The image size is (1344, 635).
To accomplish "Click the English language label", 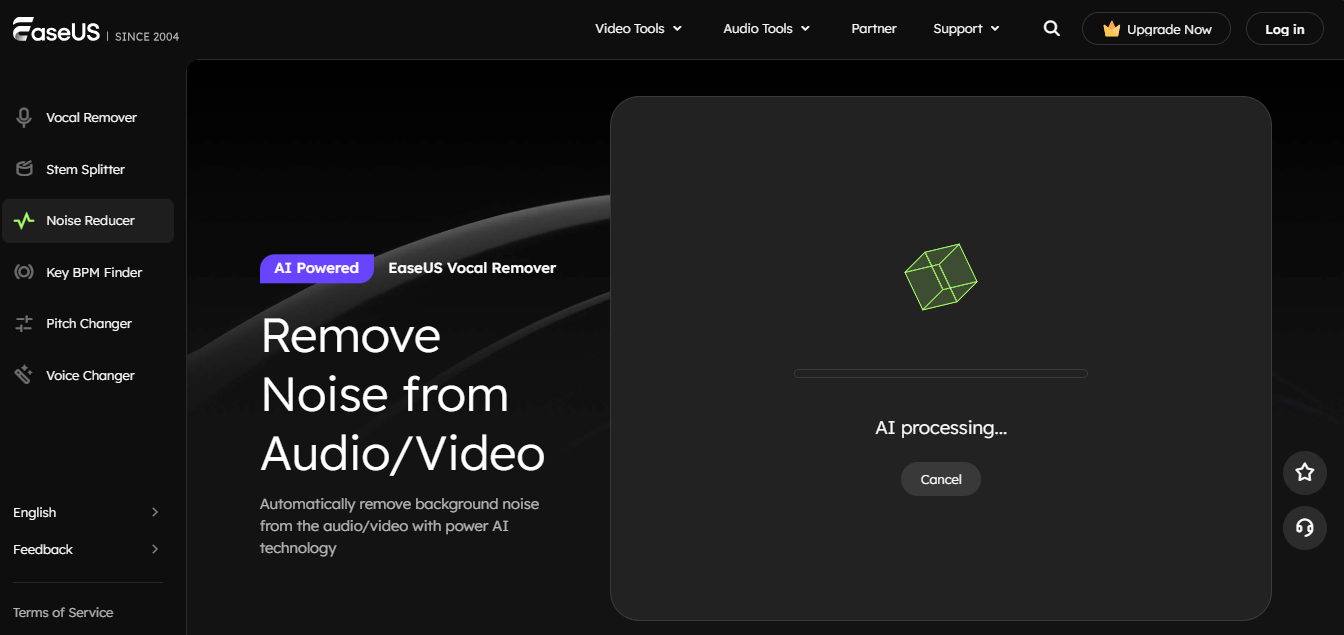I will tap(35, 512).
